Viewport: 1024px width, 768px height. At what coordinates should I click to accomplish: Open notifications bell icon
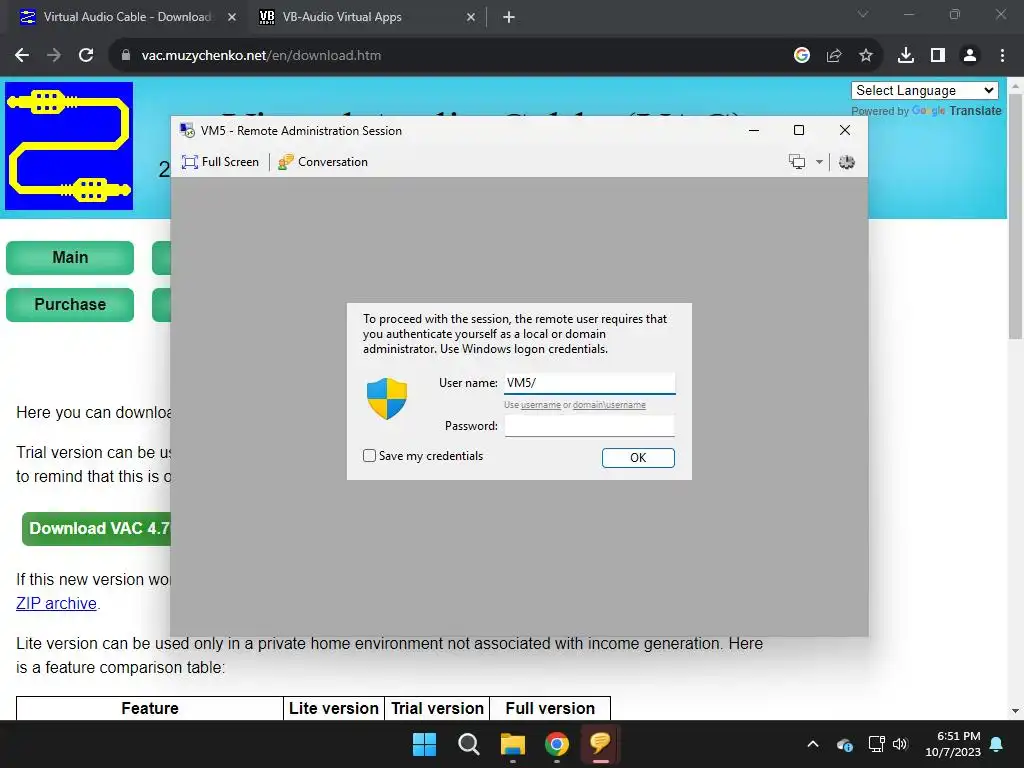(x=997, y=744)
